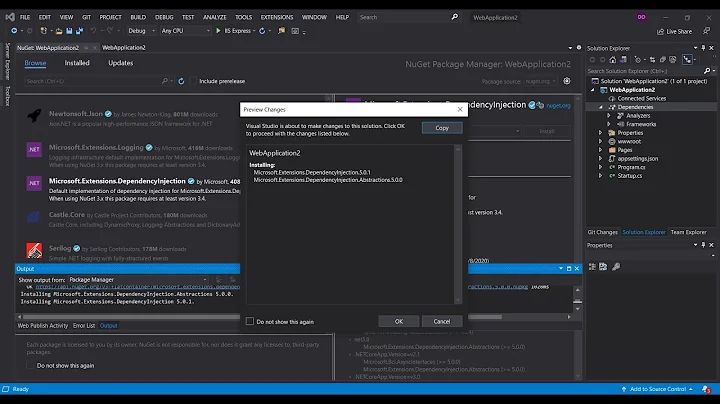This screenshot has height=404, width=720.
Task: Click Add to Source Control in status bar
Action: pos(658,389)
